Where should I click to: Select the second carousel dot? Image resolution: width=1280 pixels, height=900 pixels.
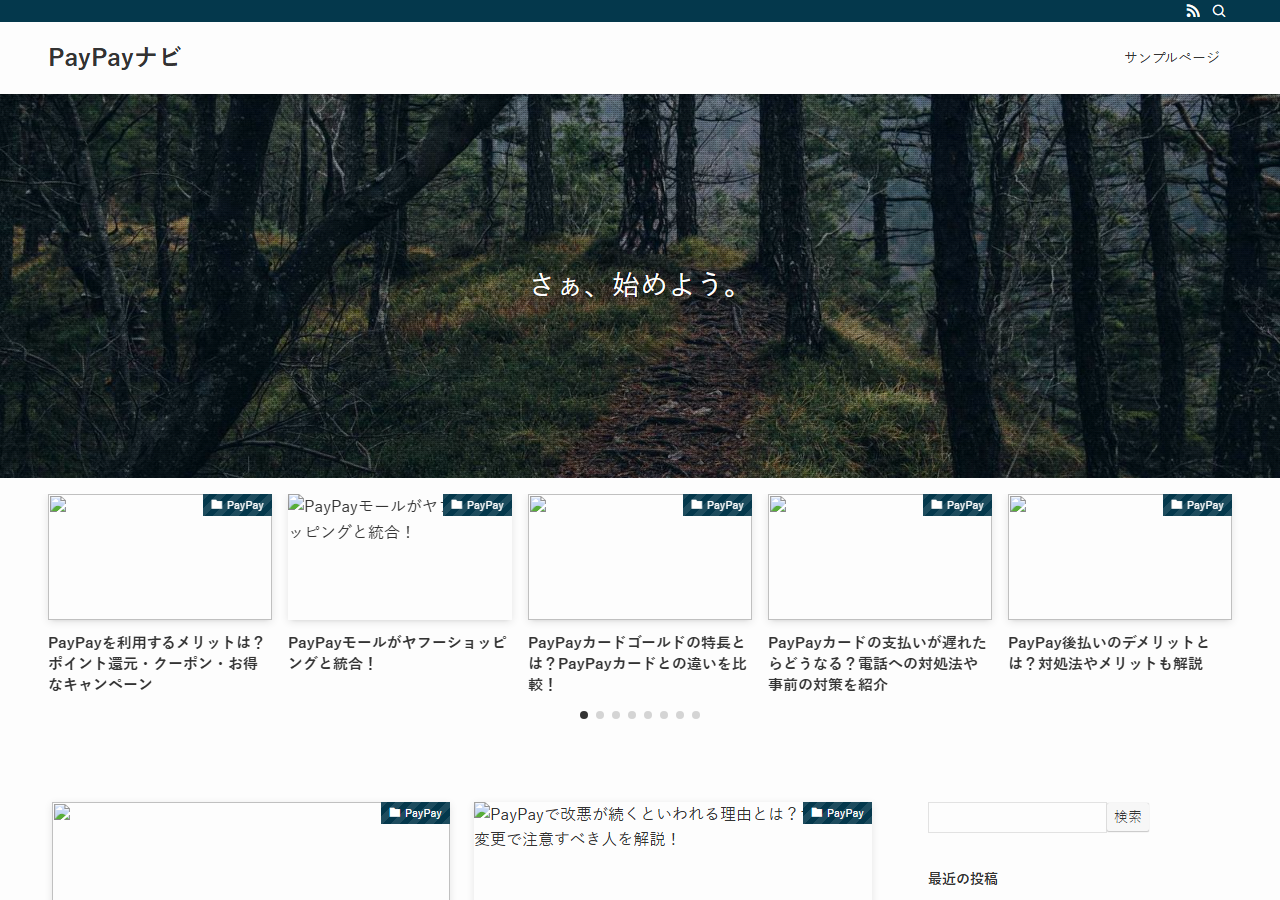pos(600,715)
